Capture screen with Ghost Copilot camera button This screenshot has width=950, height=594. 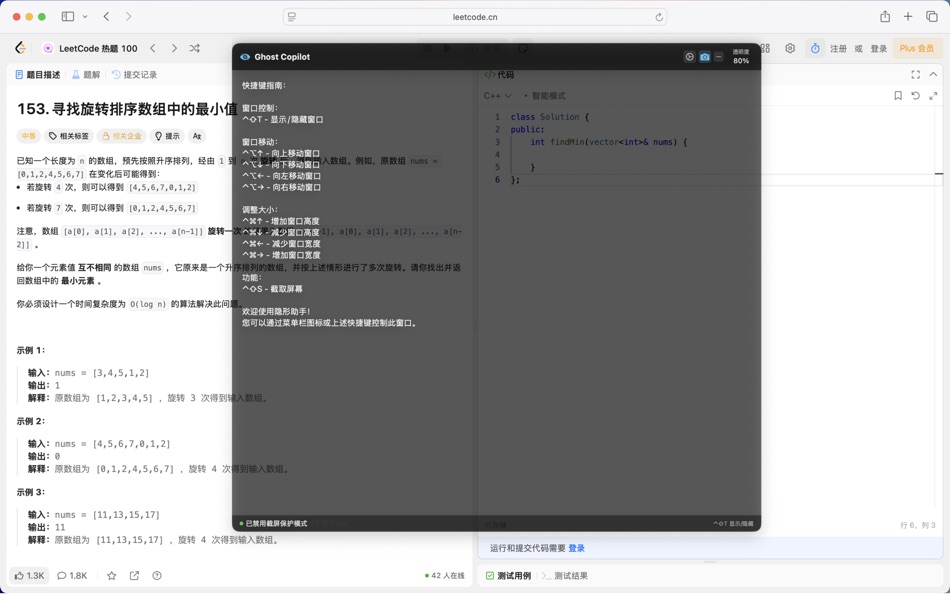pyautogui.click(x=704, y=57)
